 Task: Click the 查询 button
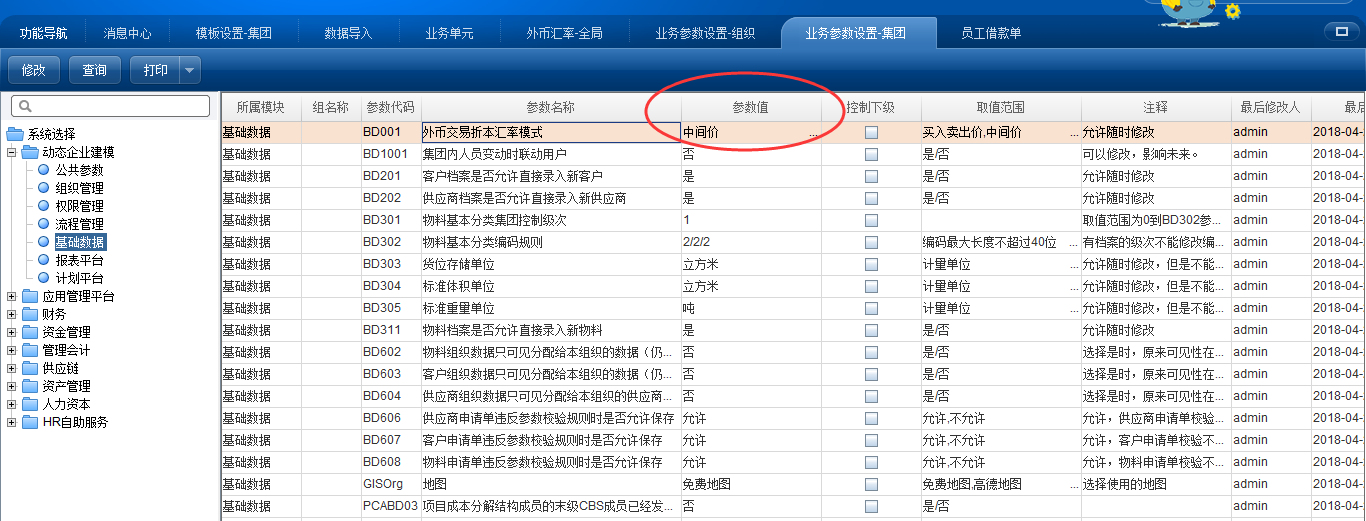pyautogui.click(x=95, y=71)
